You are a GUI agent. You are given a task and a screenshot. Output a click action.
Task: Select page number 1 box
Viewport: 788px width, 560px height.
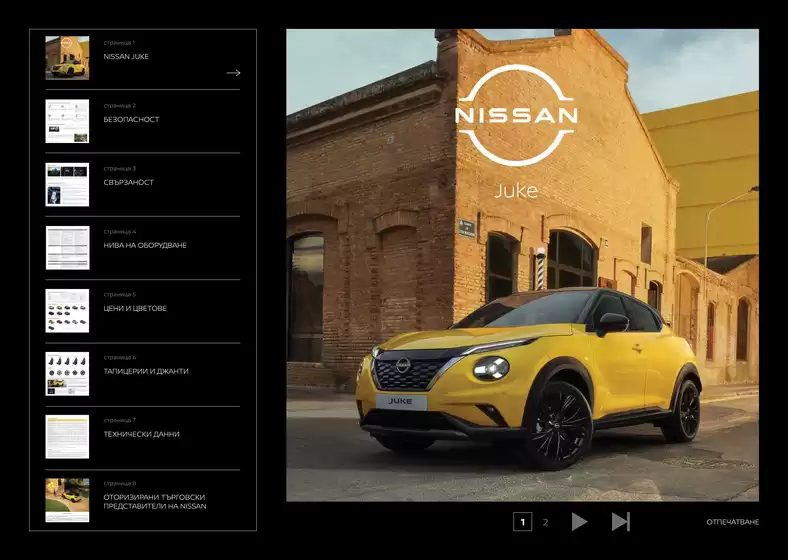pyautogui.click(x=522, y=522)
